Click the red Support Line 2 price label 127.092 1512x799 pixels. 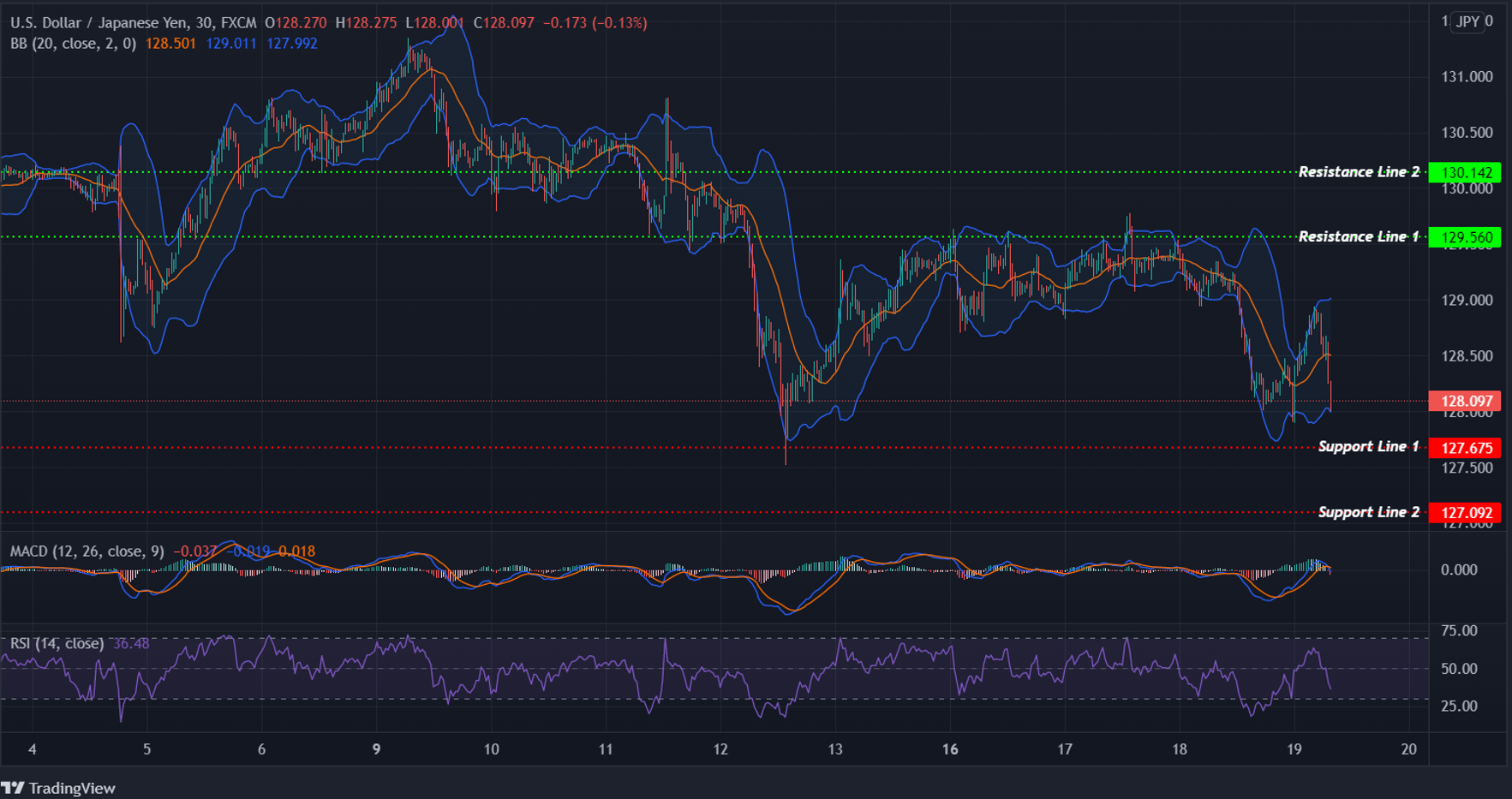tap(1467, 512)
